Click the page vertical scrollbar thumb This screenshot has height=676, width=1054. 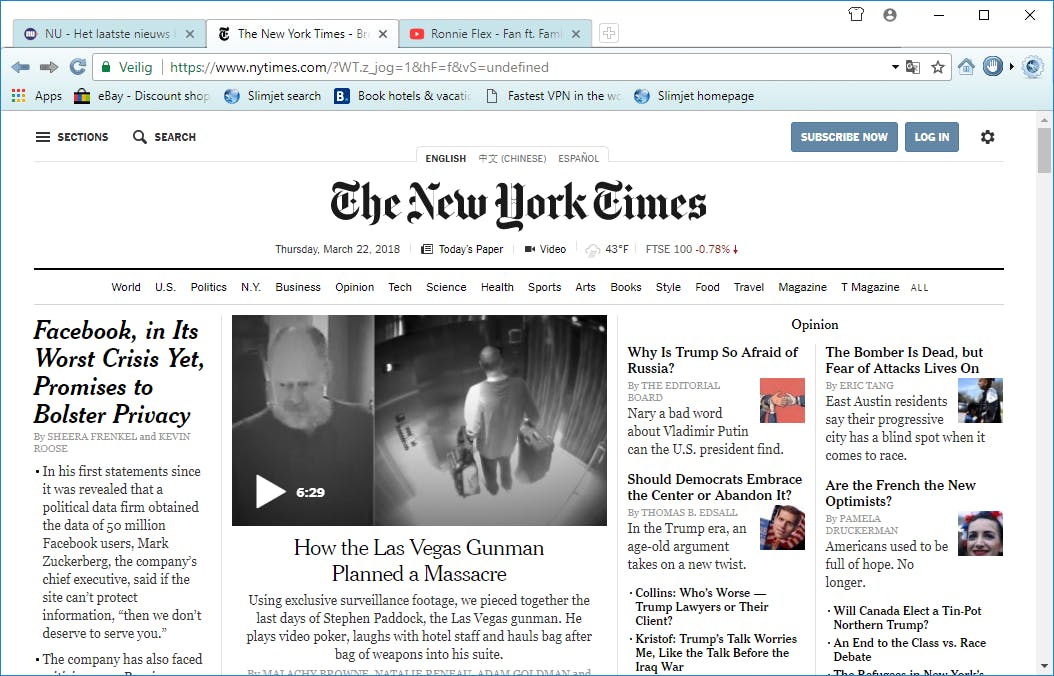(x=1043, y=151)
